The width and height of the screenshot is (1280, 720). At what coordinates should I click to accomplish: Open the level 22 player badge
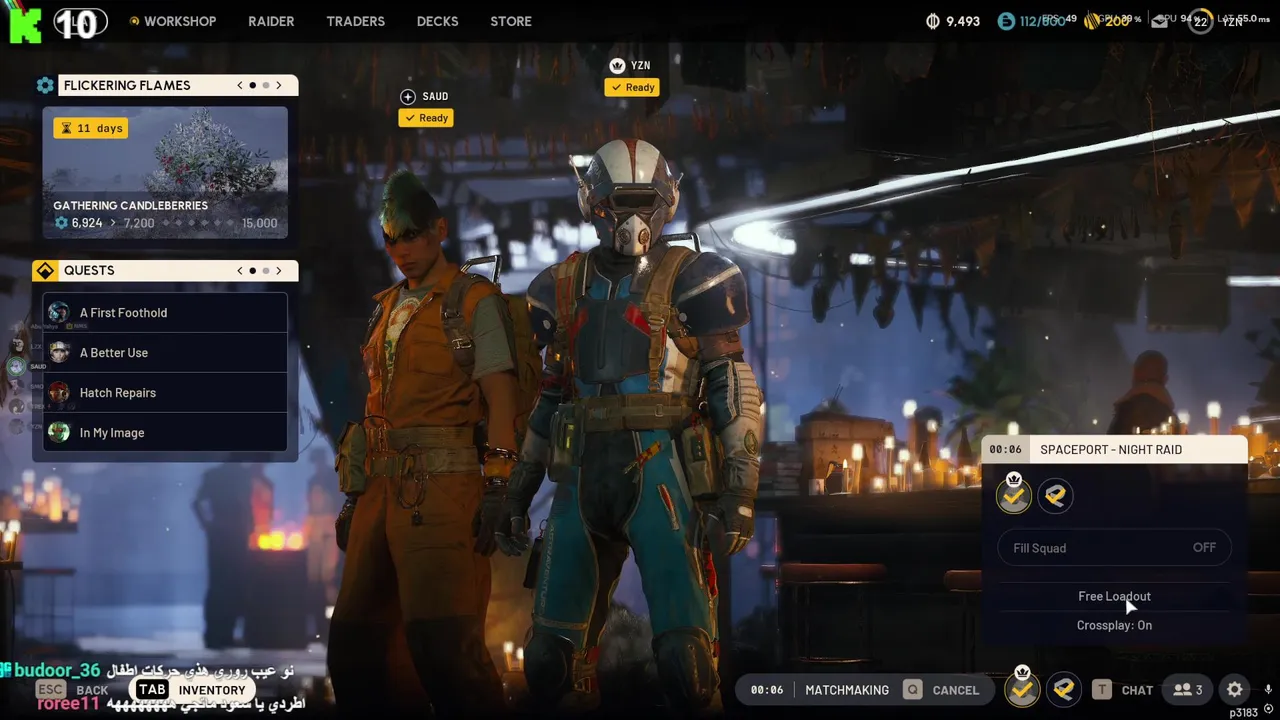click(1200, 21)
